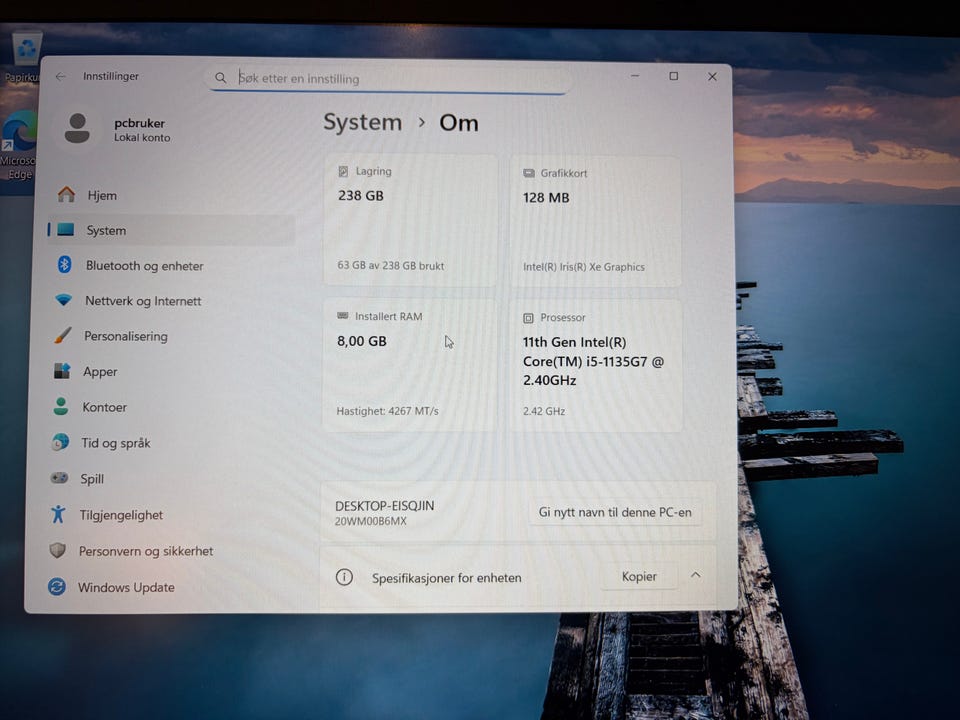Viewport: 960px width, 720px height.
Task: Click the Installert RAM icon
Action: point(343,316)
